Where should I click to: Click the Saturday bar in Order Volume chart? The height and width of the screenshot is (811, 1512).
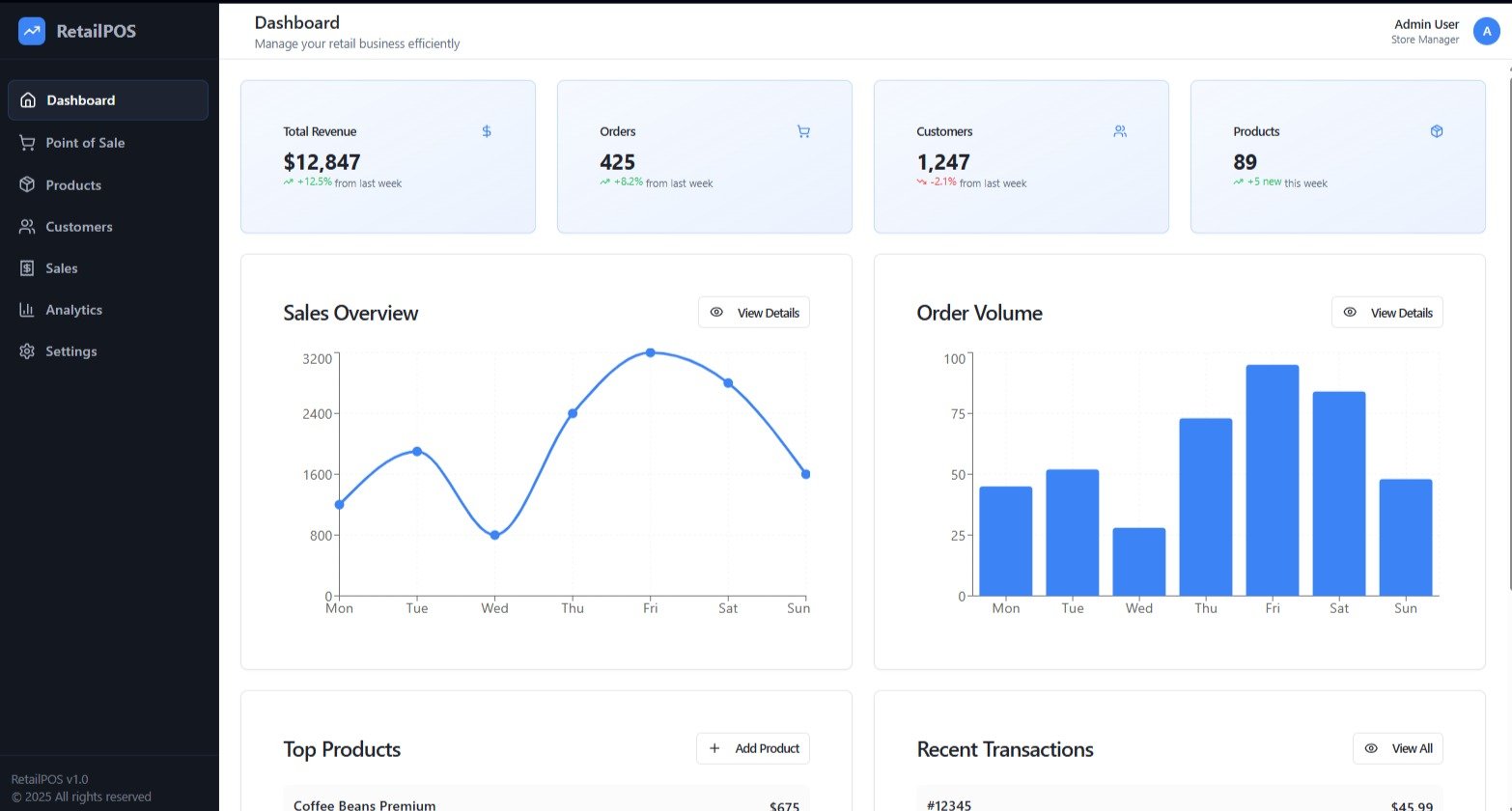pos(1339,493)
